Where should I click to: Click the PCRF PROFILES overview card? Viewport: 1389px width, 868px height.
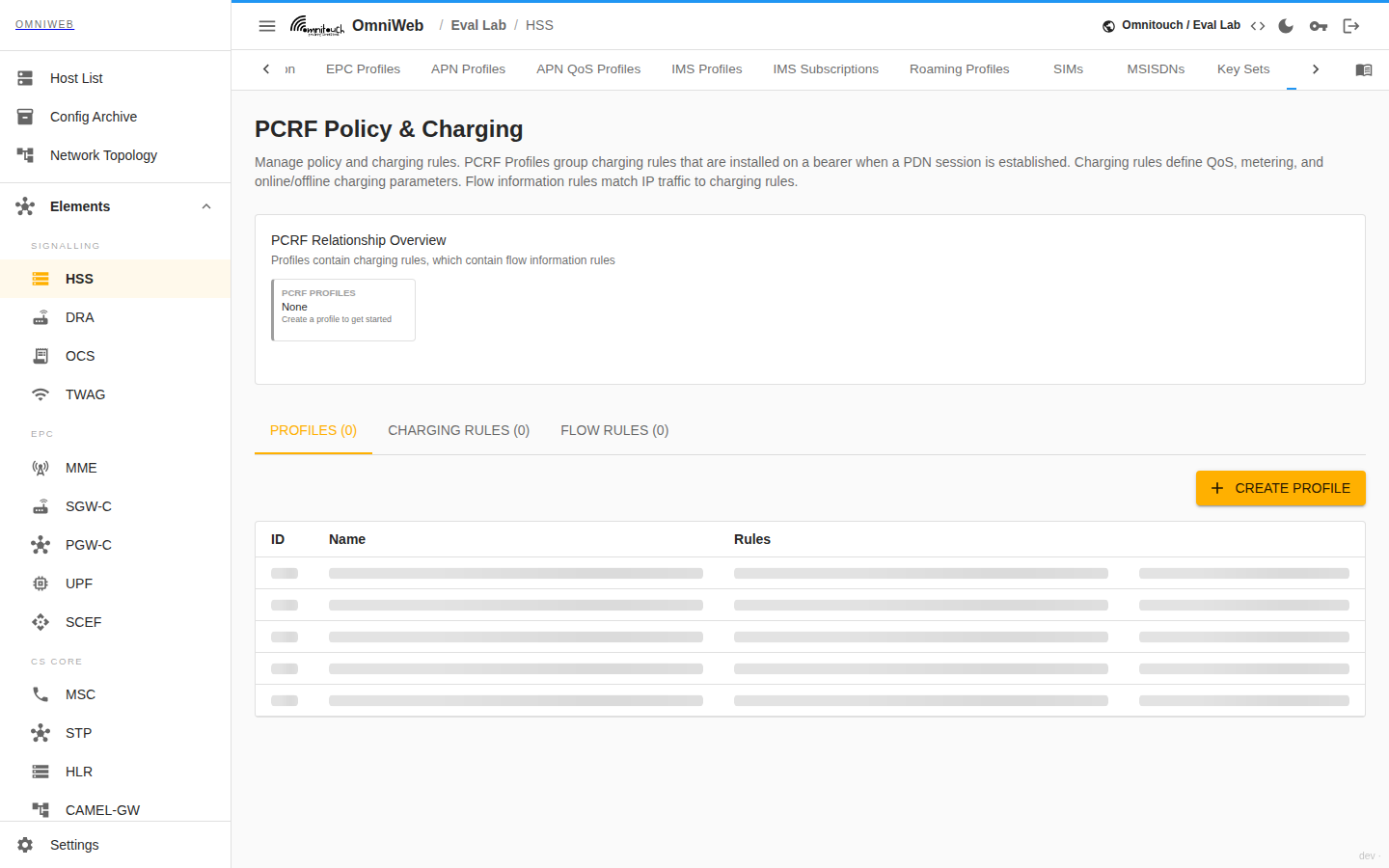(343, 310)
